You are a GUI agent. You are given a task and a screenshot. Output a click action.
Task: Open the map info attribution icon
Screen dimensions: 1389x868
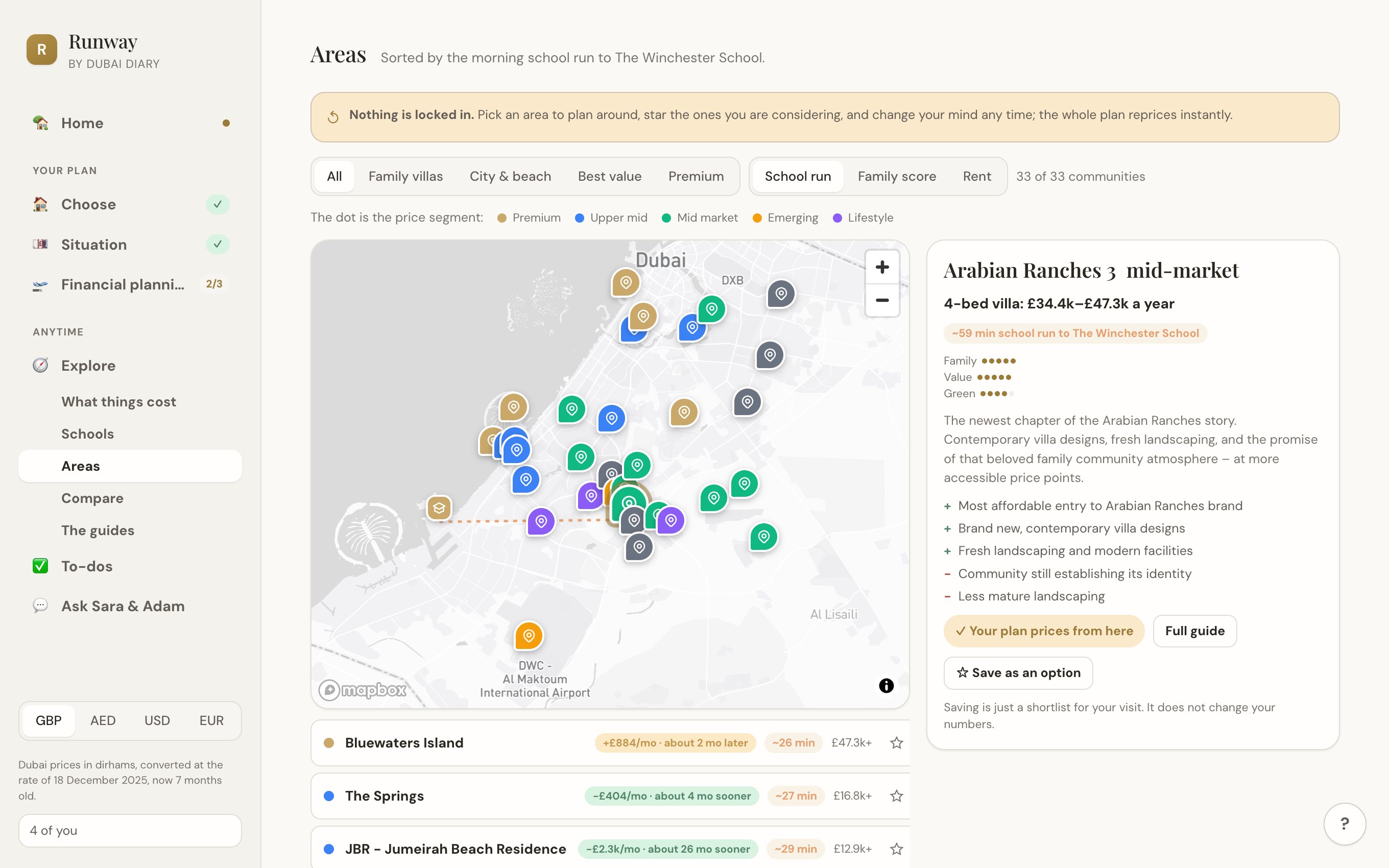(886, 685)
